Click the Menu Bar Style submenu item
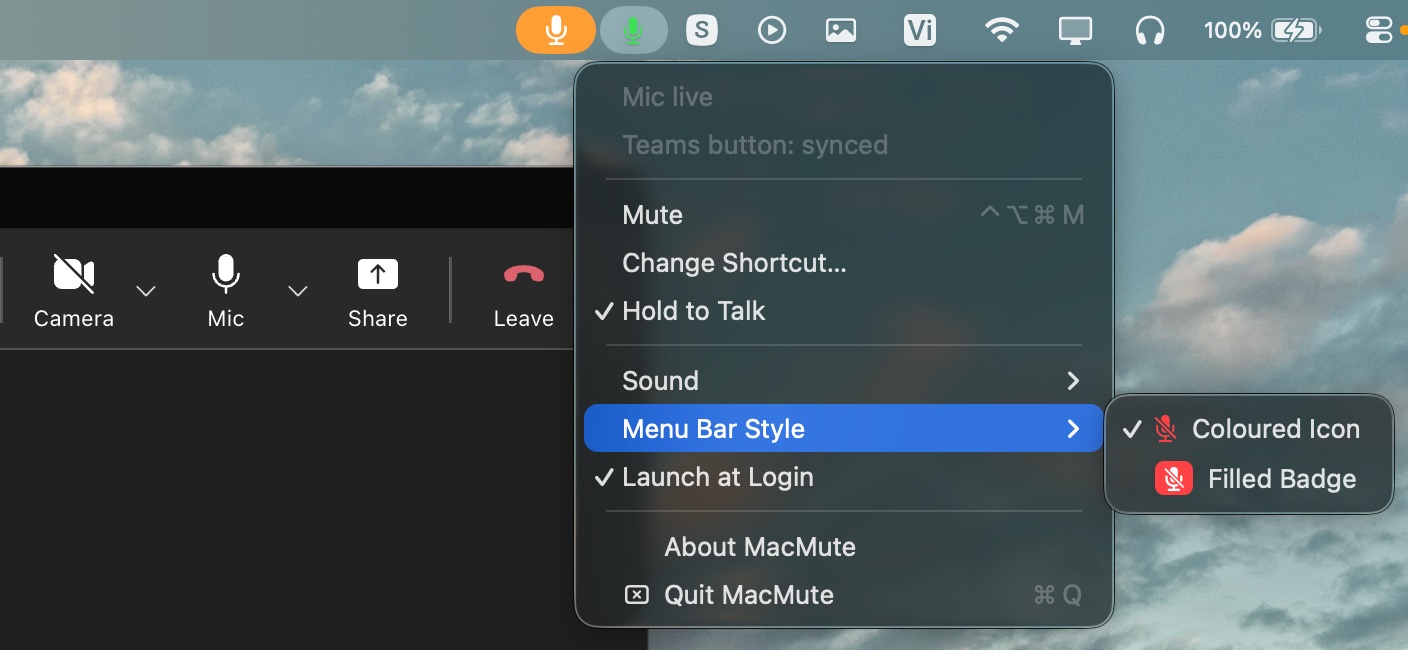Screen dimensions: 1408x650 coord(844,429)
